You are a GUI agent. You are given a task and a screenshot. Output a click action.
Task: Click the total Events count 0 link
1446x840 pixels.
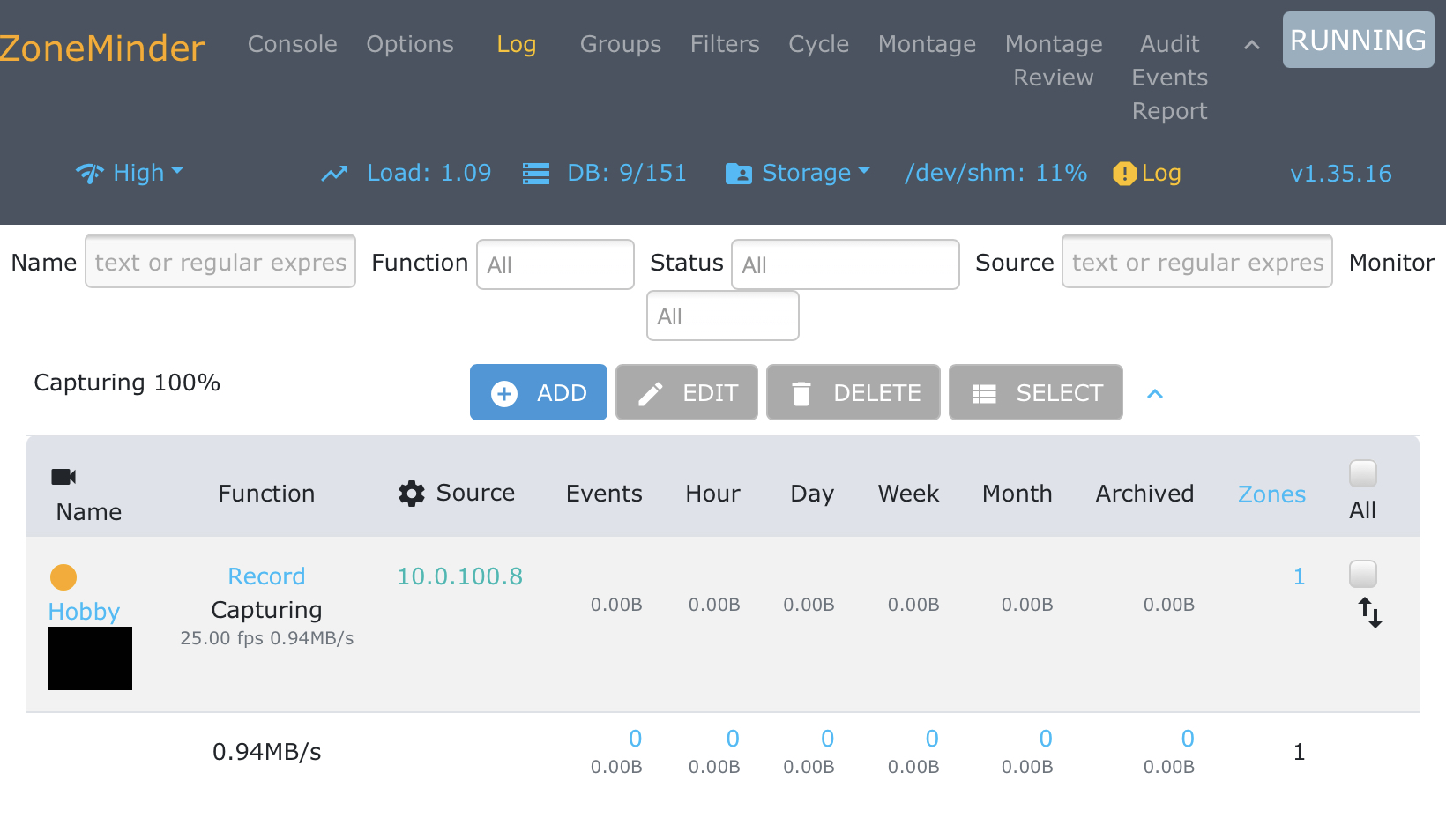point(635,739)
